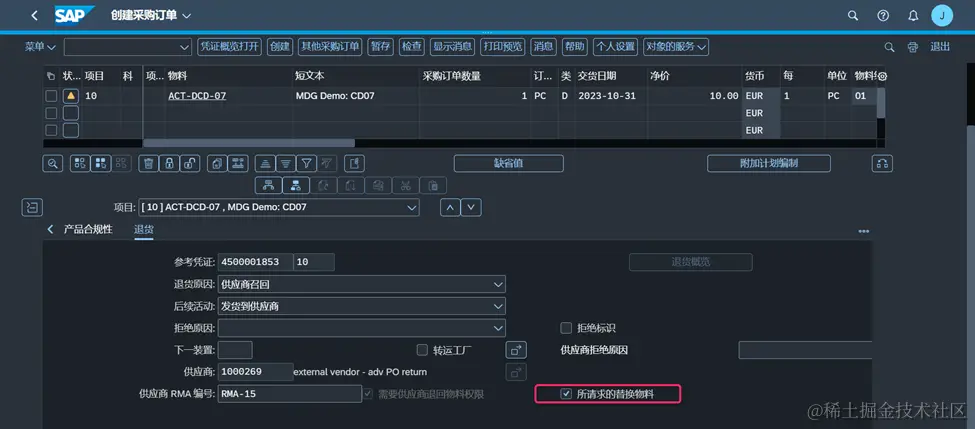Click the collapse item detail panel icon
The height and width of the screenshot is (429, 975).
(32, 207)
